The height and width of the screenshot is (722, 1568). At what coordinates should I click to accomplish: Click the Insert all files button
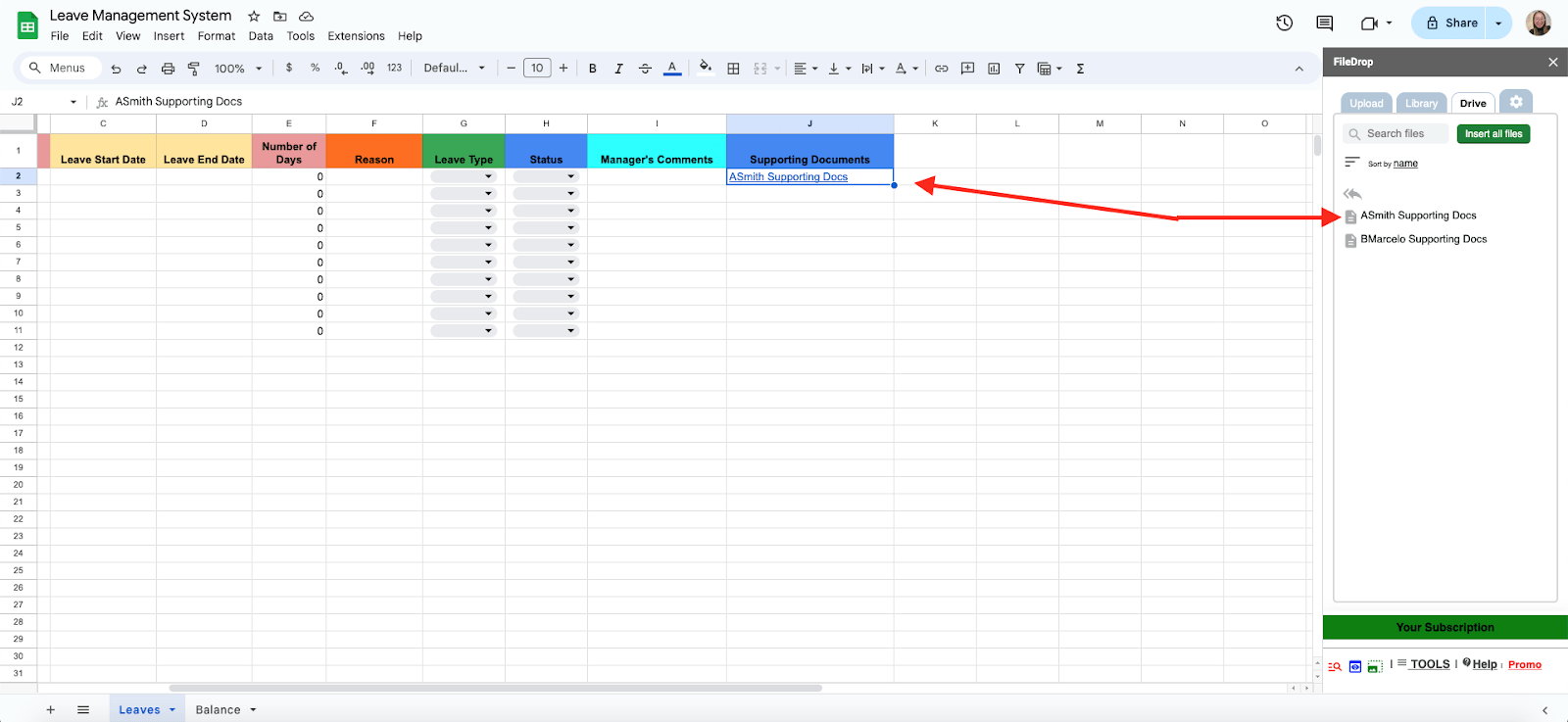[x=1494, y=133]
